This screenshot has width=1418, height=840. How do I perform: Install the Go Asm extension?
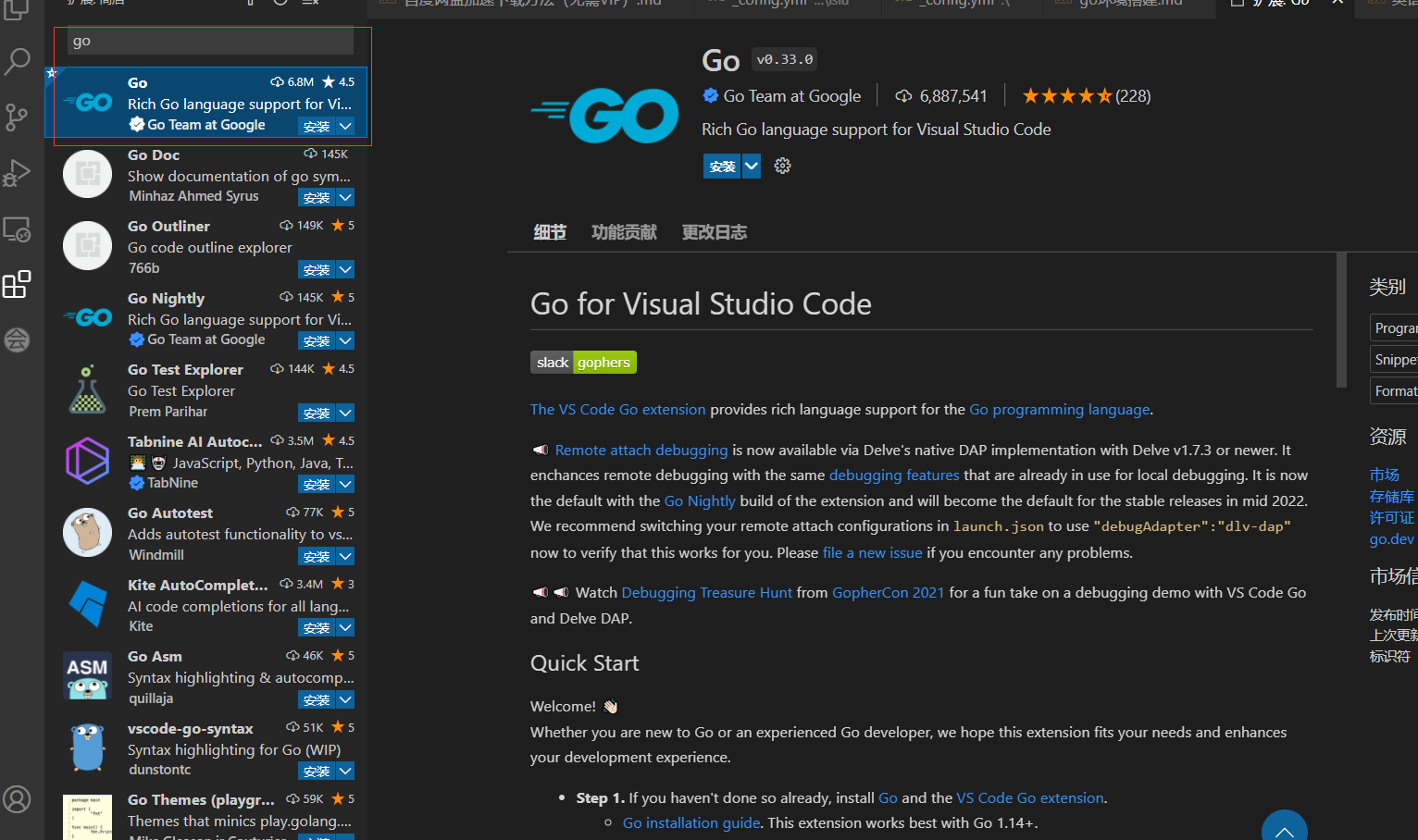pos(317,699)
